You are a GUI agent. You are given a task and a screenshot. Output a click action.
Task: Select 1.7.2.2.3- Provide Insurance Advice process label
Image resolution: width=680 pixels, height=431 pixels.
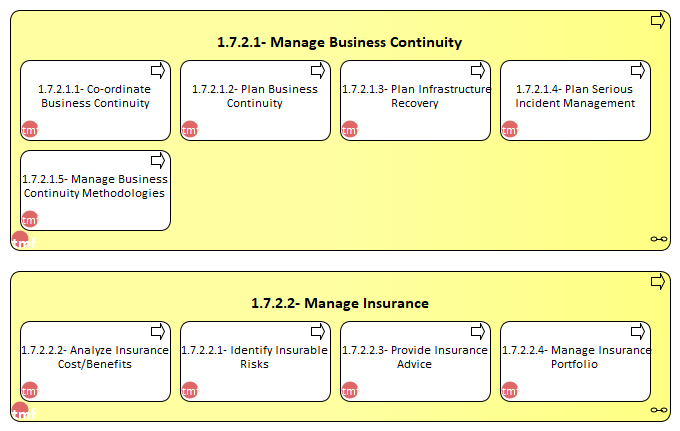(x=415, y=357)
